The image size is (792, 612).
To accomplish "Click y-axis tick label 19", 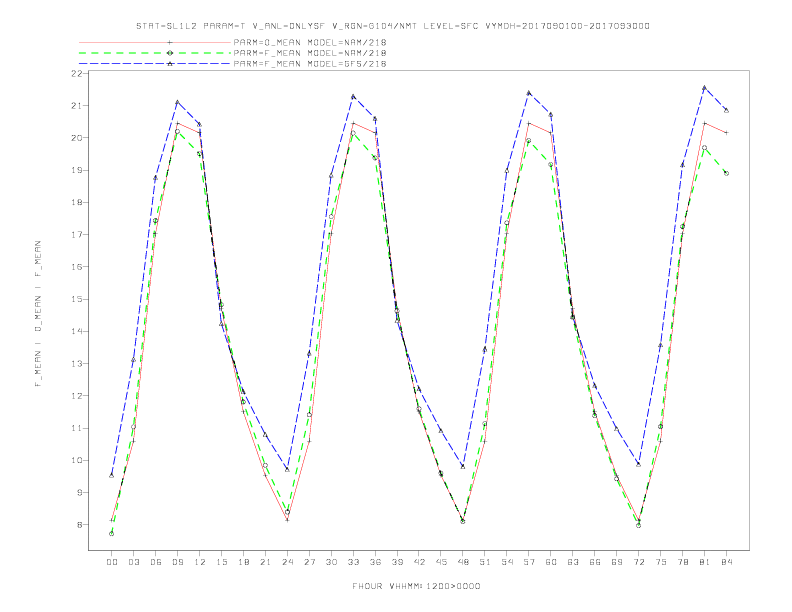I will (76, 170).
